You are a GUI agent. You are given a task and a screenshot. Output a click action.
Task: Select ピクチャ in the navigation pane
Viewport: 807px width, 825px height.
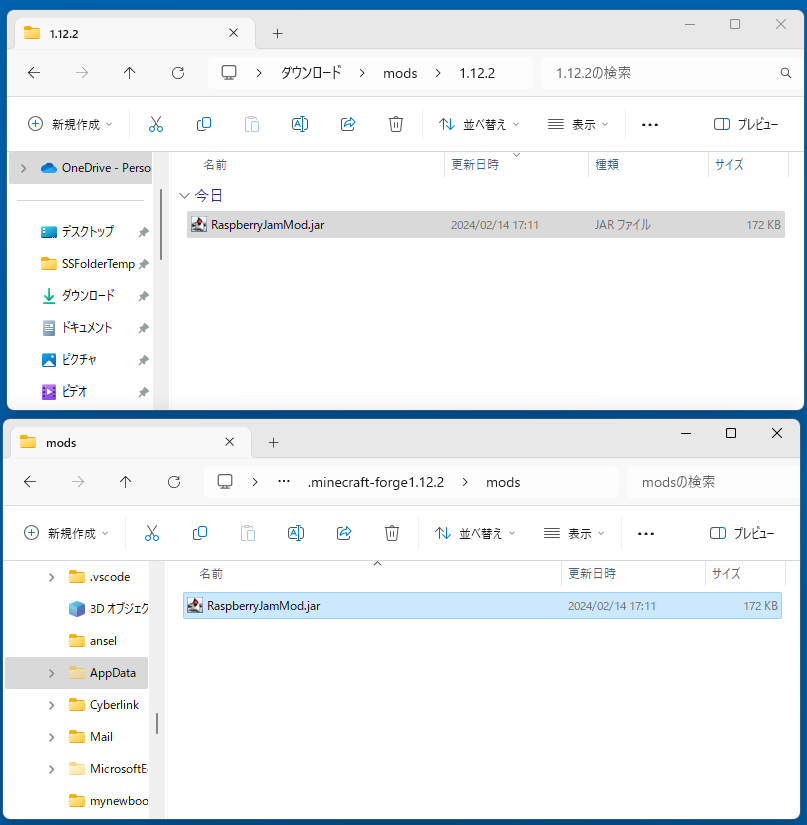point(78,359)
